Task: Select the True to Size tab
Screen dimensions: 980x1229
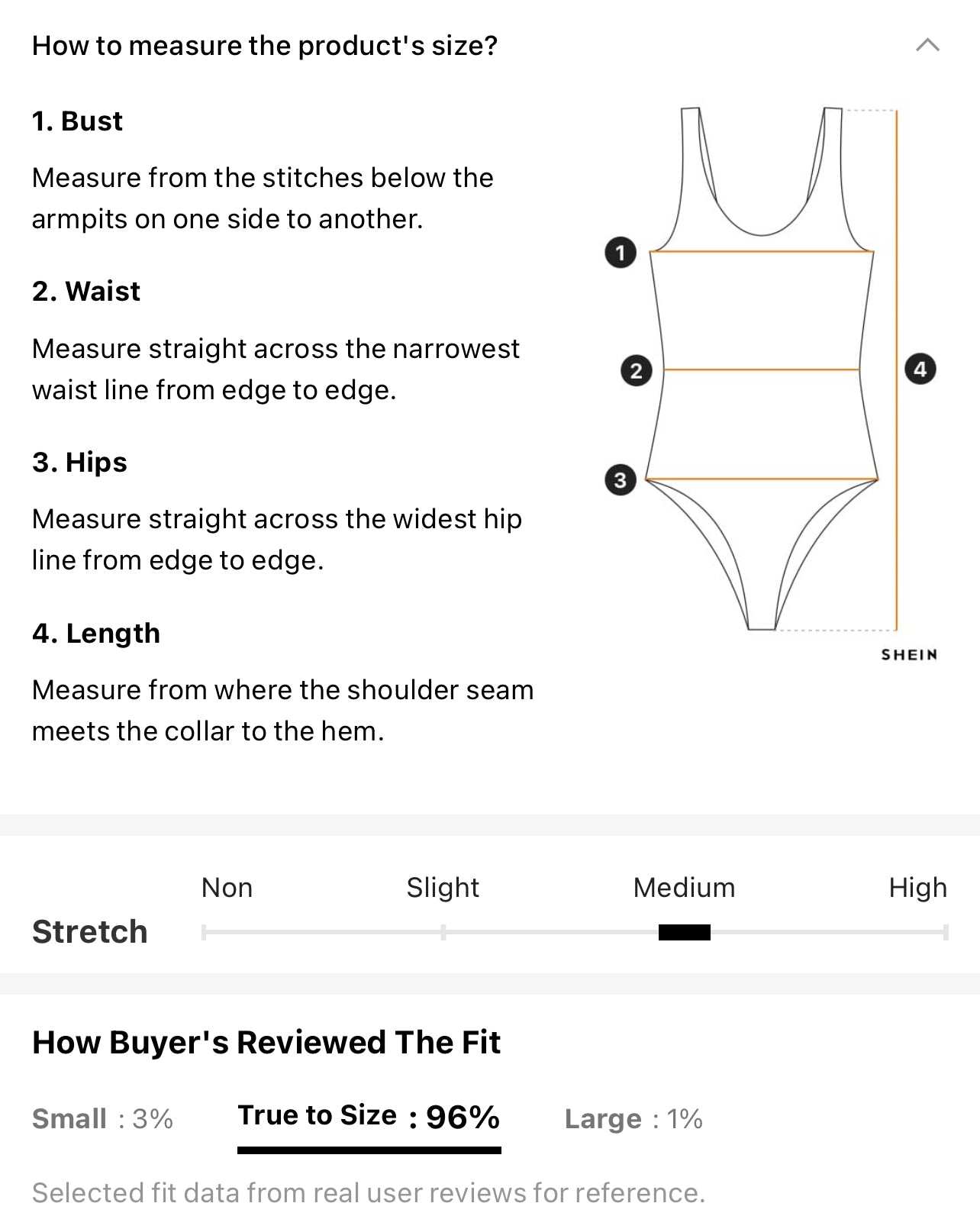Action: pos(369,1117)
